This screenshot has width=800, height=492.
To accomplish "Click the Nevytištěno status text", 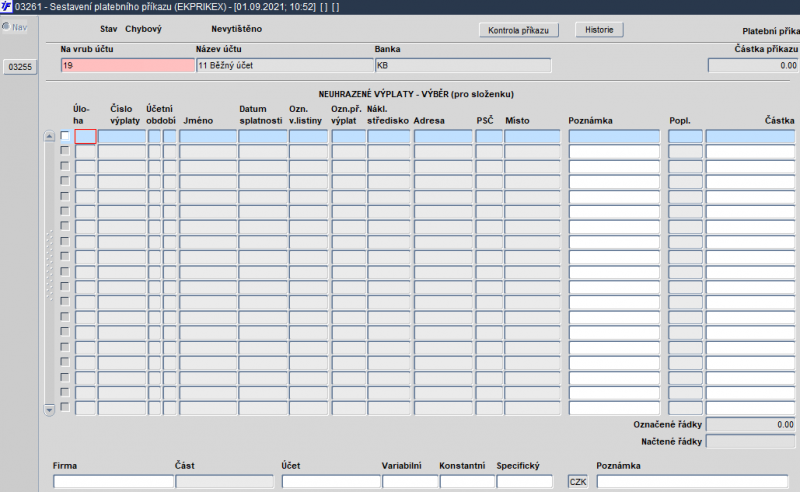I will (237, 29).
